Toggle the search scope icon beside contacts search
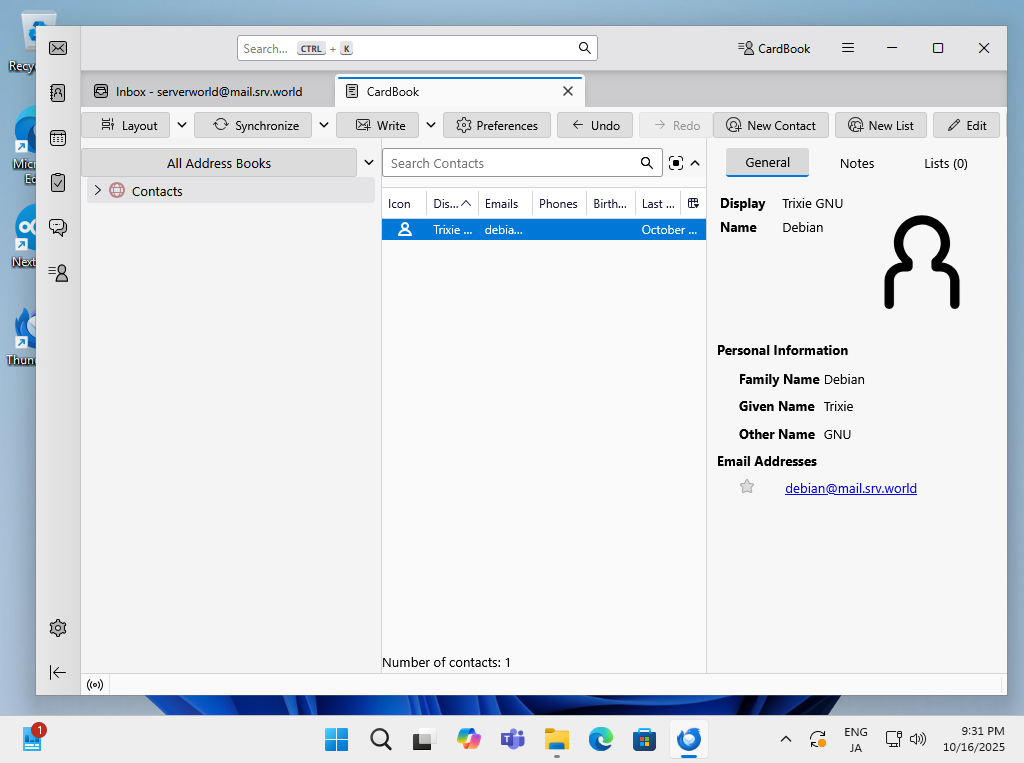The width and height of the screenshot is (1024, 763). [x=676, y=163]
